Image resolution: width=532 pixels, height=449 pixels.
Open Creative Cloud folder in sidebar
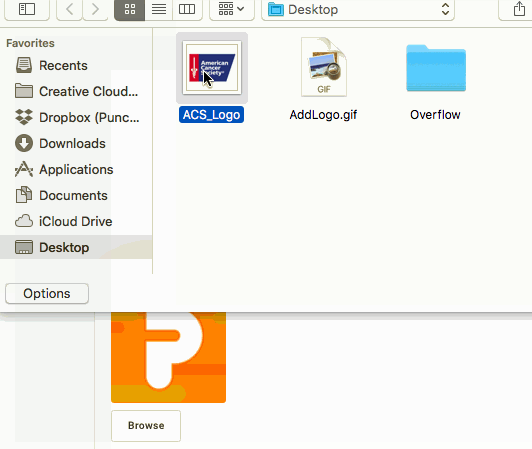76,91
